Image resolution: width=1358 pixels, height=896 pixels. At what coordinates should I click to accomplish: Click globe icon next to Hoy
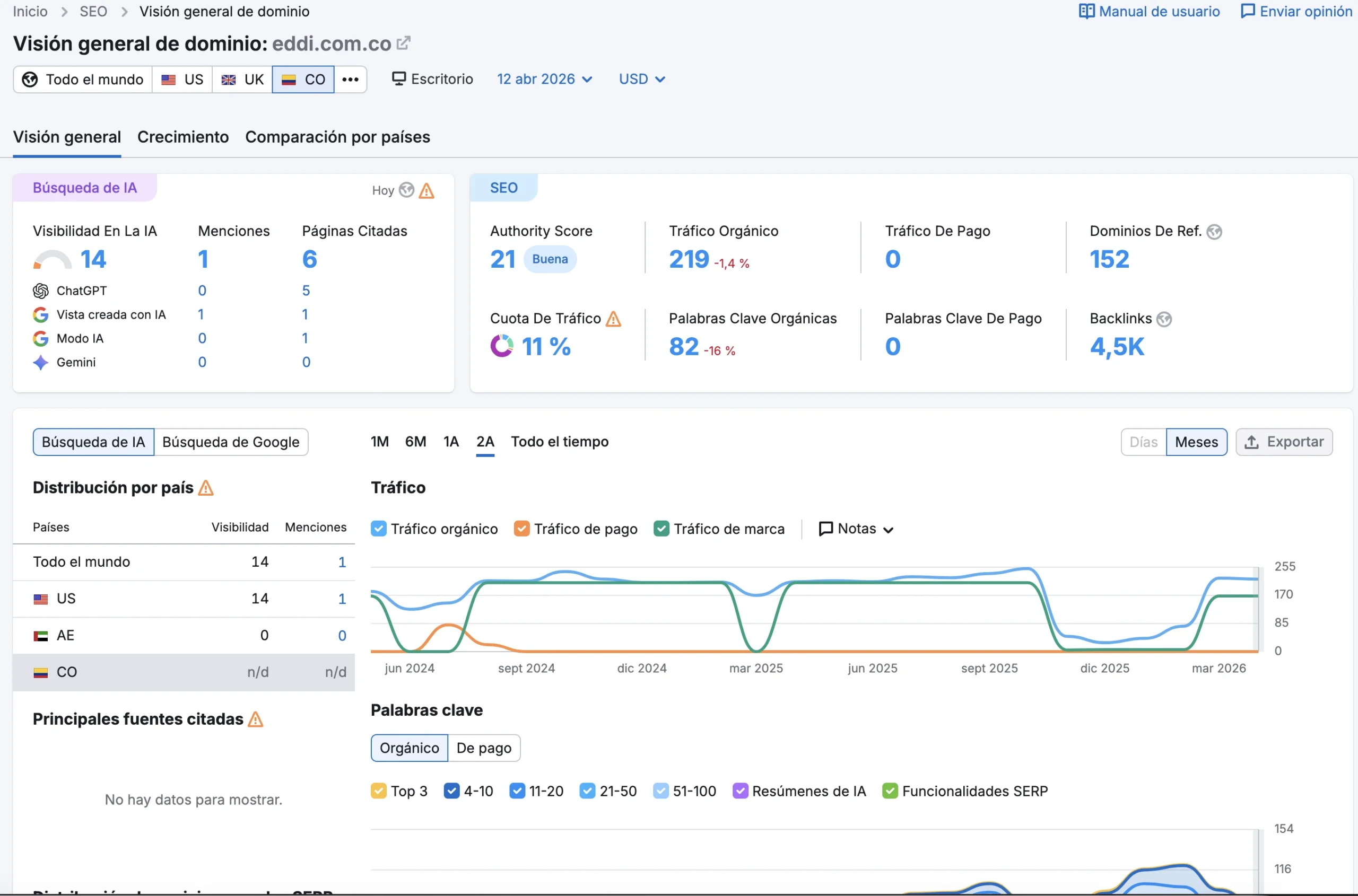[x=406, y=190]
